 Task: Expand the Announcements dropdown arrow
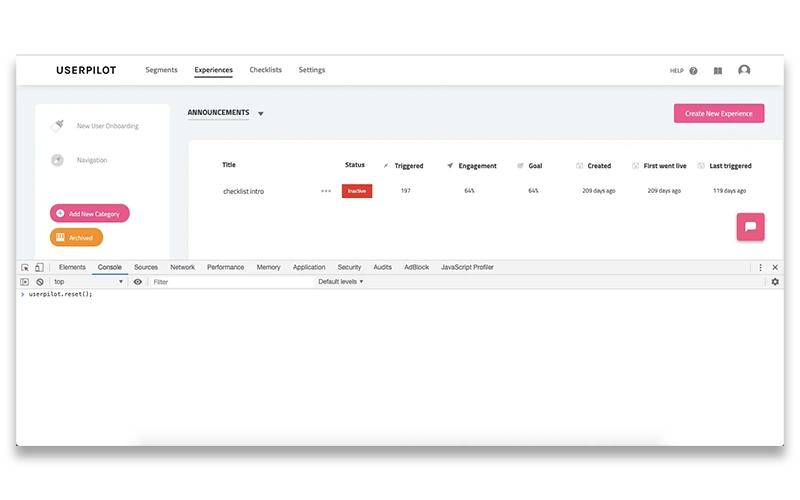261,114
